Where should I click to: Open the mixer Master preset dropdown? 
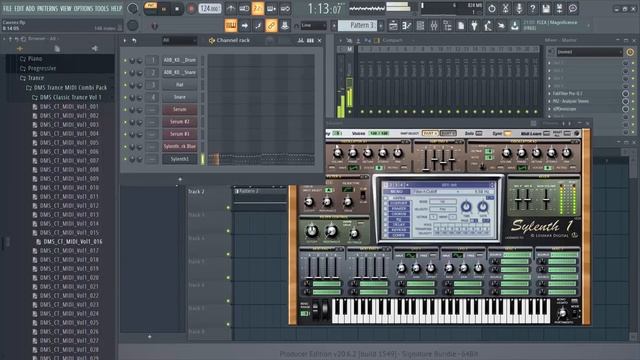tap(589, 52)
